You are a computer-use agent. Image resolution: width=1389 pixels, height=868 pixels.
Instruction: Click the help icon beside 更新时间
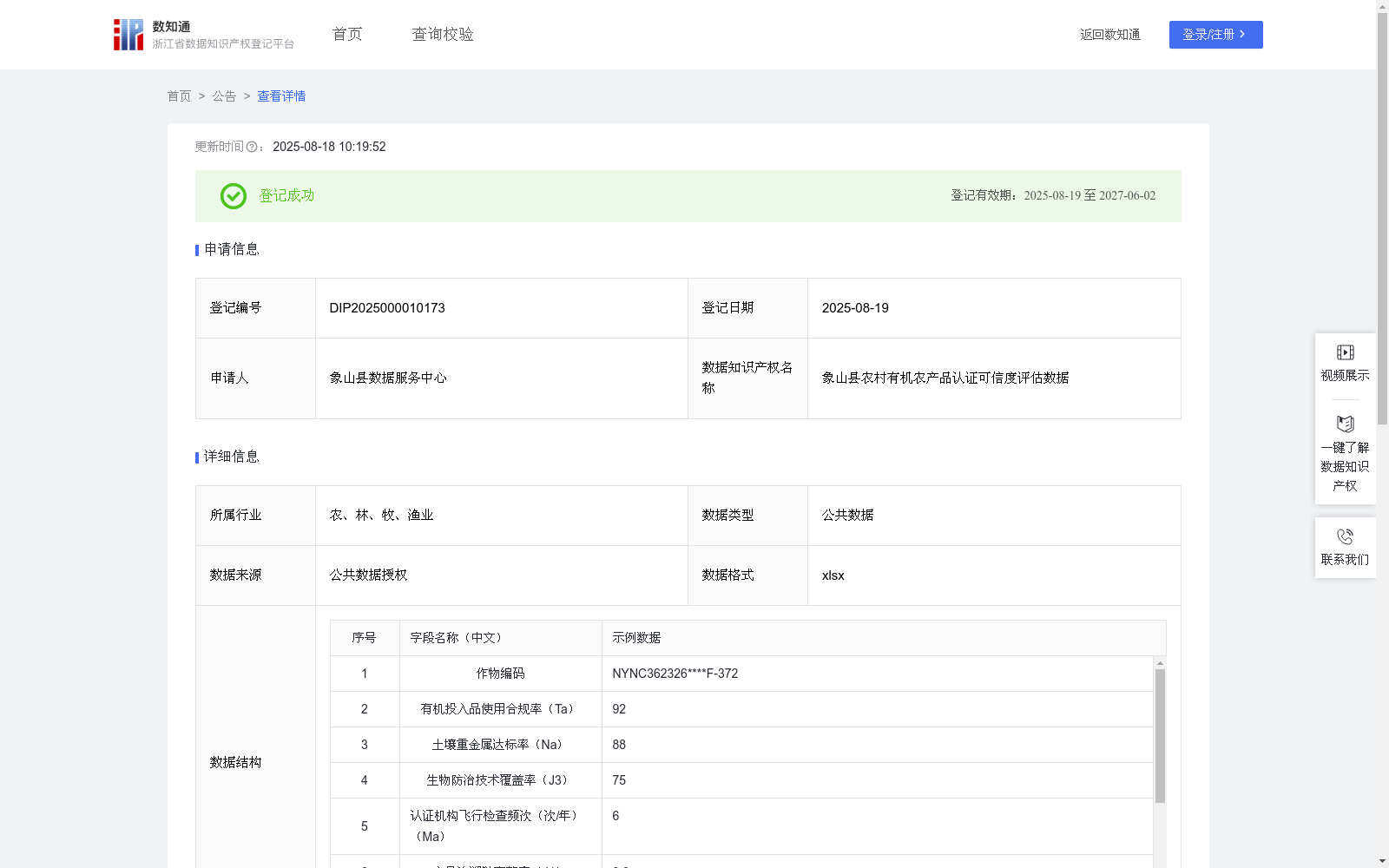[252, 148]
